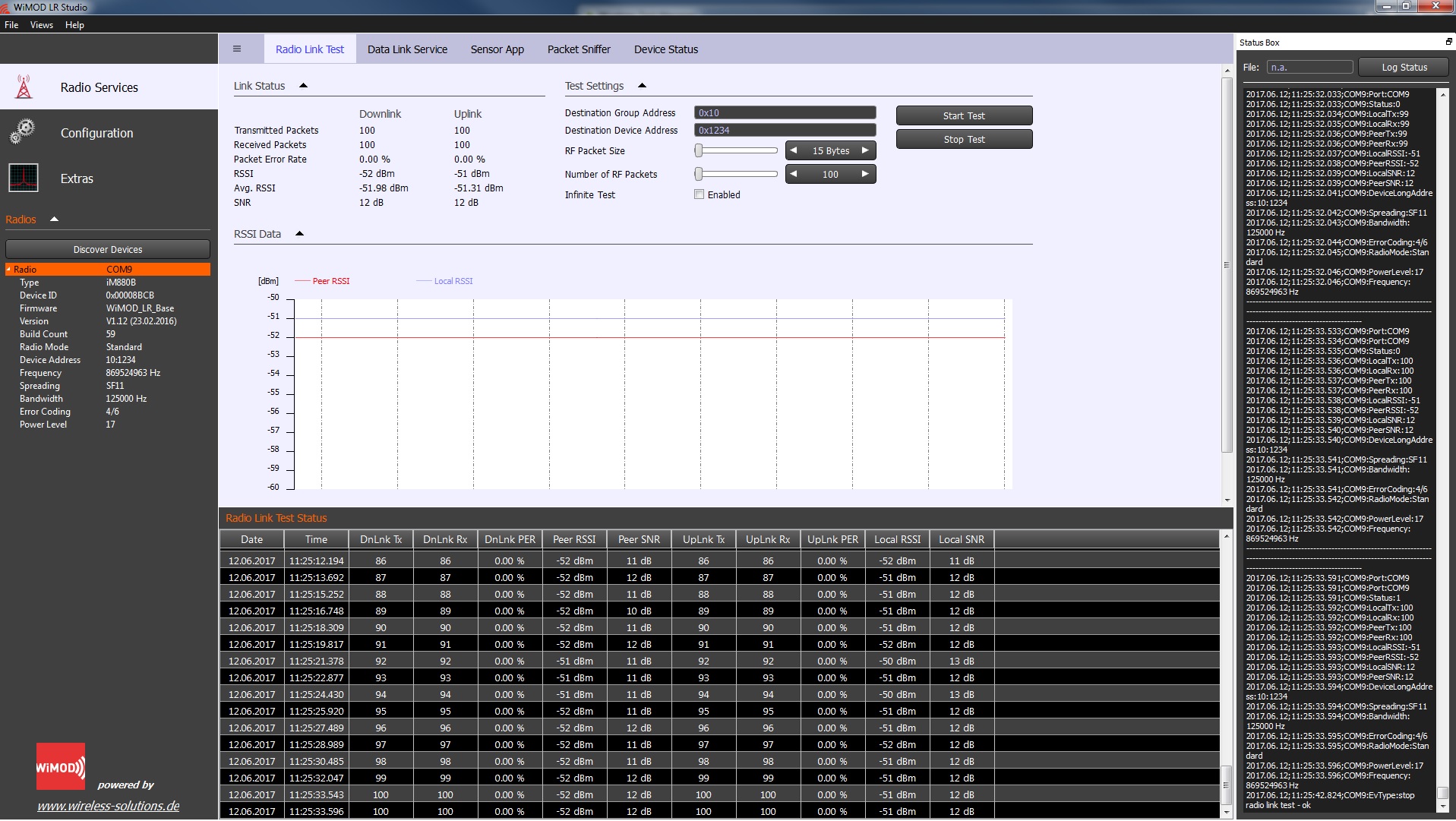Viewport: 1456px width, 821px height.
Task: Switch to the Packet Sniffer tab
Action: point(579,49)
